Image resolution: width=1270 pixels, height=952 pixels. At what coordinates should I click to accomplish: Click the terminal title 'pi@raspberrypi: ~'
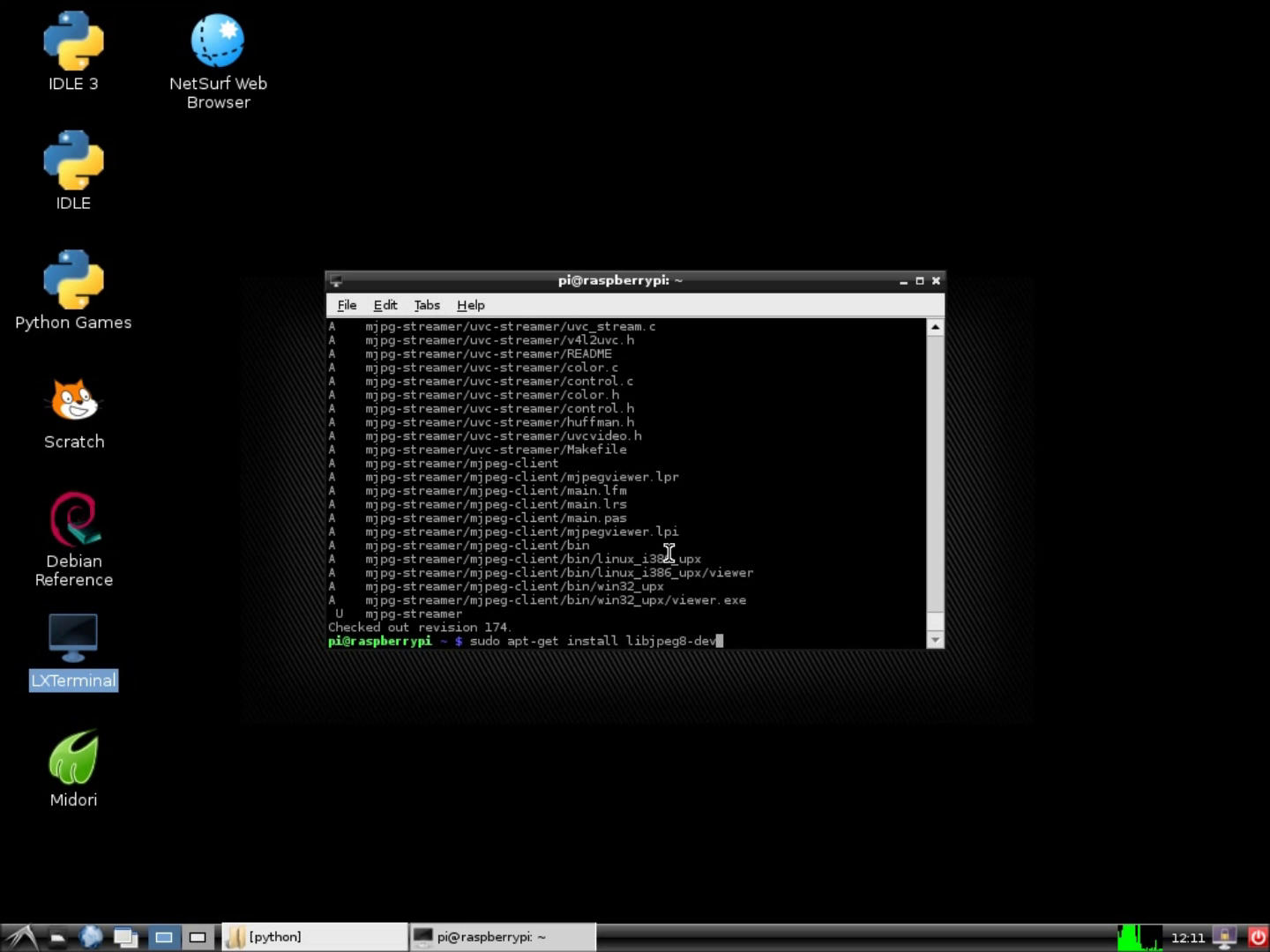tap(620, 280)
